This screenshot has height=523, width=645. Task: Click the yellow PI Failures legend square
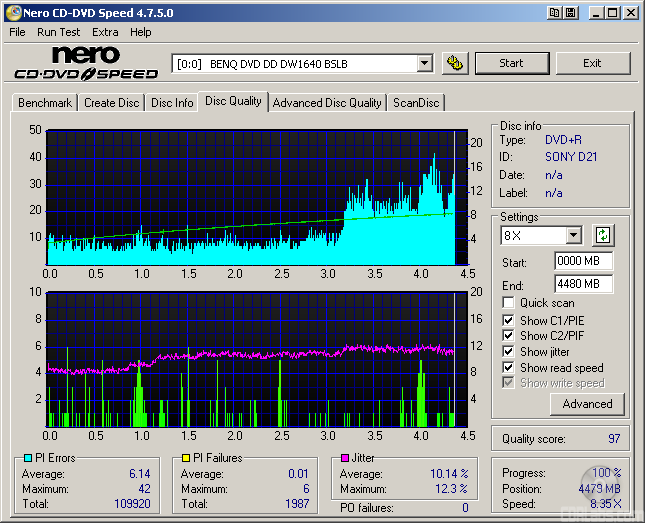point(185,458)
